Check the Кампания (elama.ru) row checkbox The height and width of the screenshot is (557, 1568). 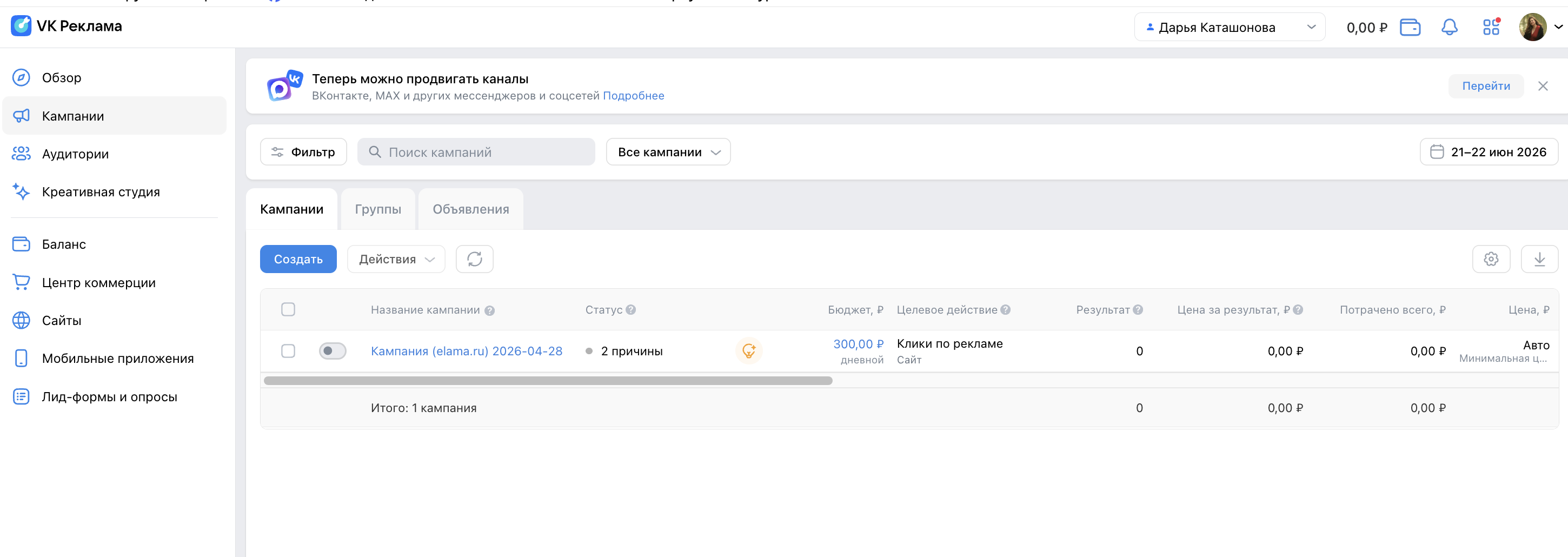[x=288, y=352]
